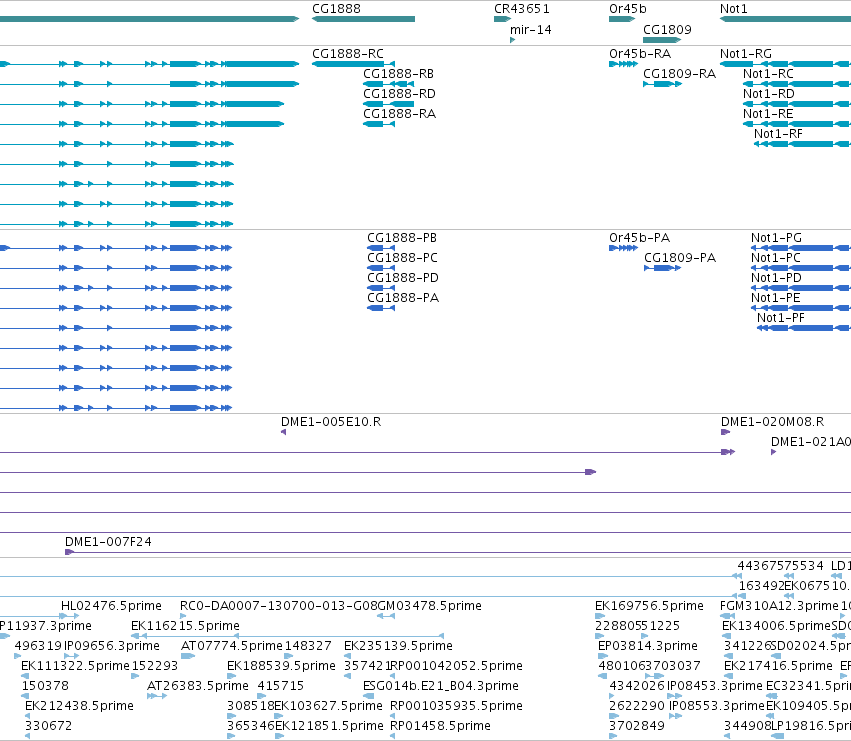Click EST feature 415715
The image size is (851, 741).
pos(262,696)
